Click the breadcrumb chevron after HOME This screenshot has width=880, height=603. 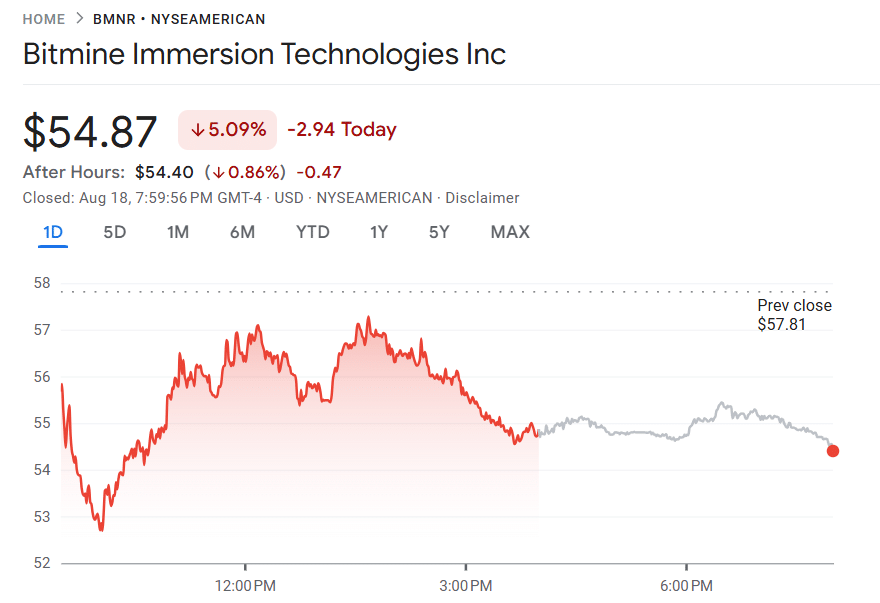pyautogui.click(x=79, y=19)
